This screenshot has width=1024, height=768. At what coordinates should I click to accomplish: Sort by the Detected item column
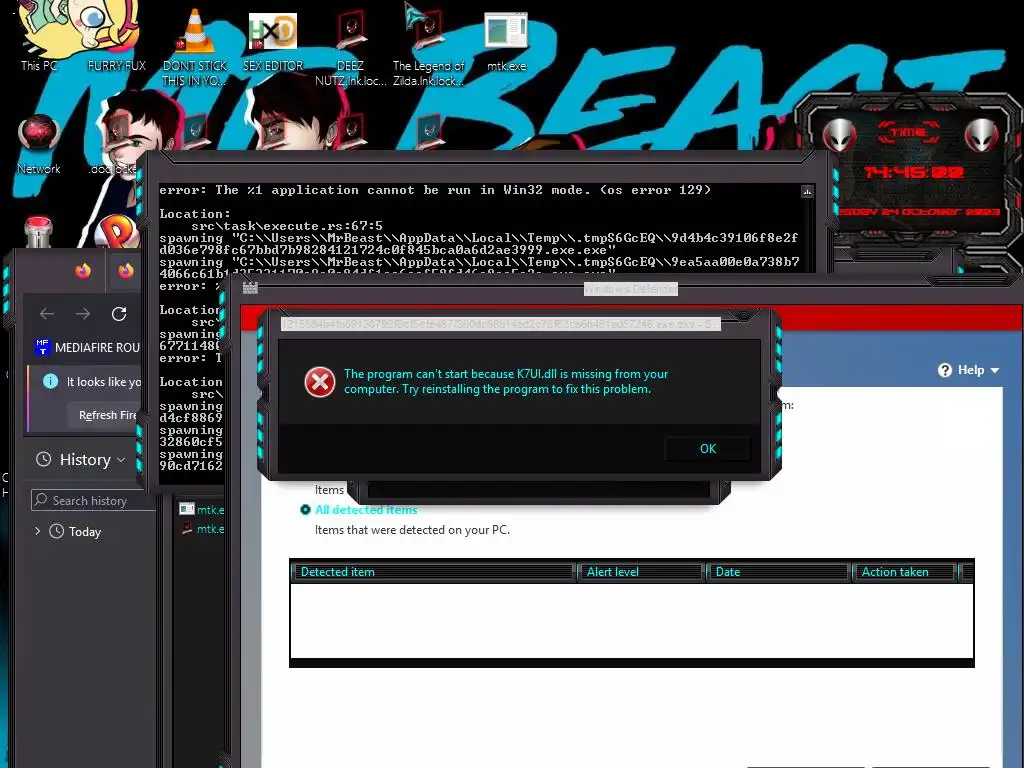pyautogui.click(x=433, y=572)
